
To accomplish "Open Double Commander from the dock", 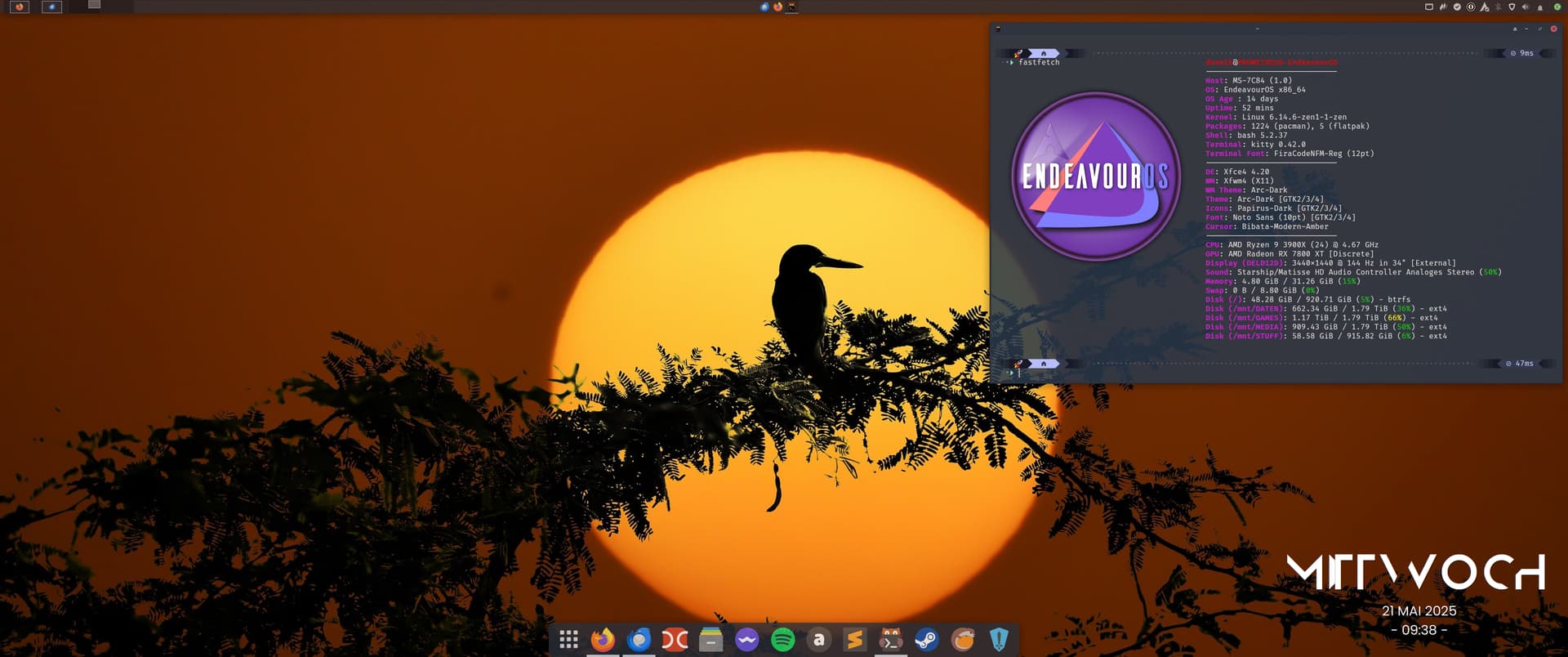I will [x=675, y=640].
